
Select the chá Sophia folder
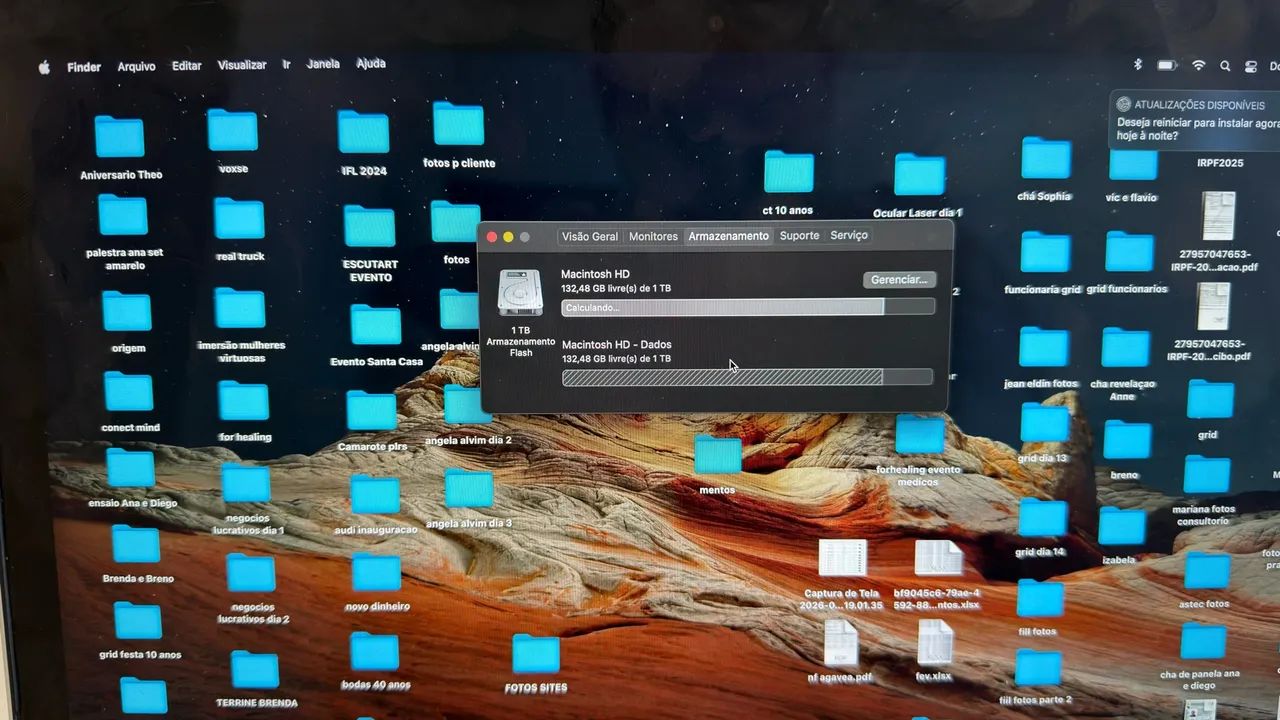coord(1046,159)
